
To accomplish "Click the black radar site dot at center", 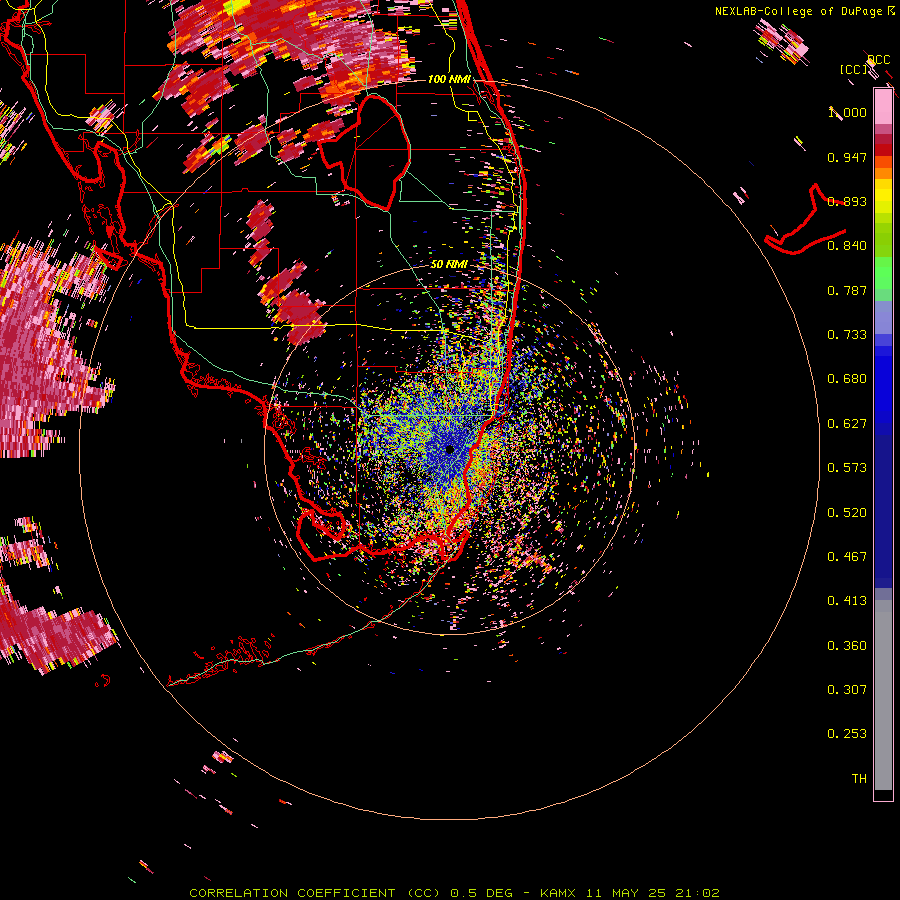I will point(449,449).
